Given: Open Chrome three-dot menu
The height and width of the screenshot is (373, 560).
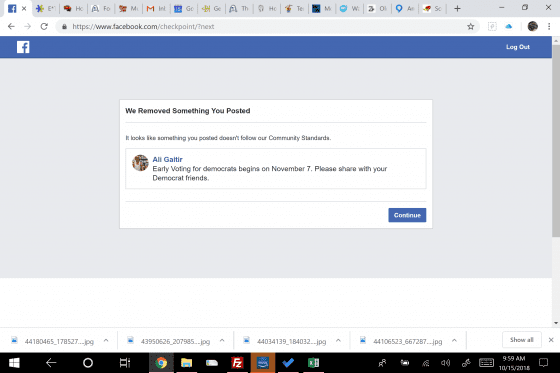Looking at the screenshot, I should pyautogui.click(x=549, y=26).
